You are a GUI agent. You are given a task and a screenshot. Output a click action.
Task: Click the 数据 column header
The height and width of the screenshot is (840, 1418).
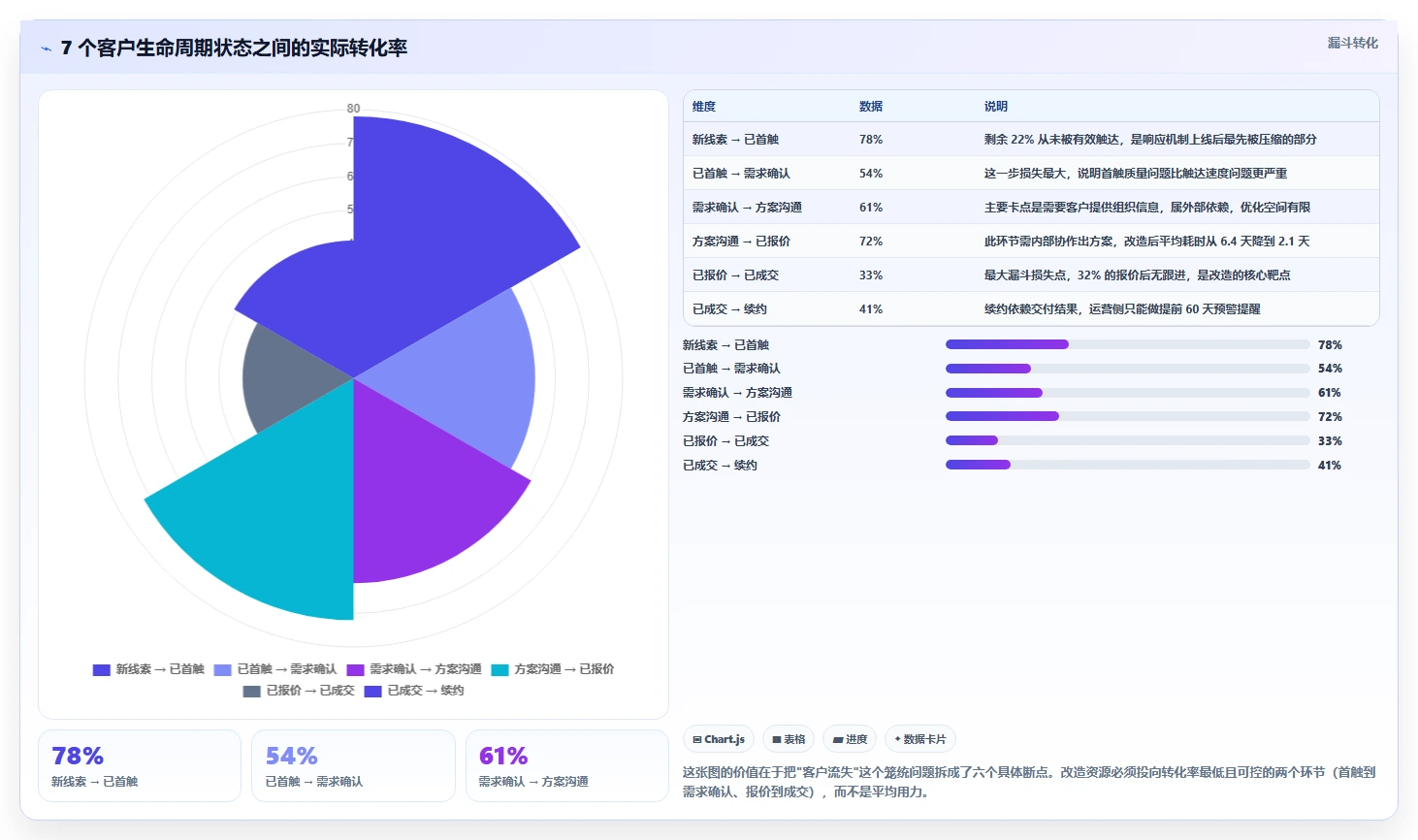871,107
